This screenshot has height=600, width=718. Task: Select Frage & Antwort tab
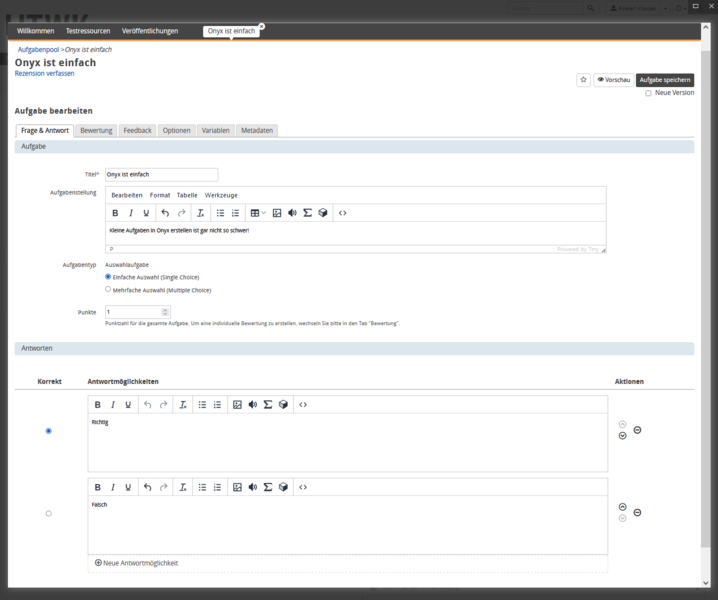45,131
